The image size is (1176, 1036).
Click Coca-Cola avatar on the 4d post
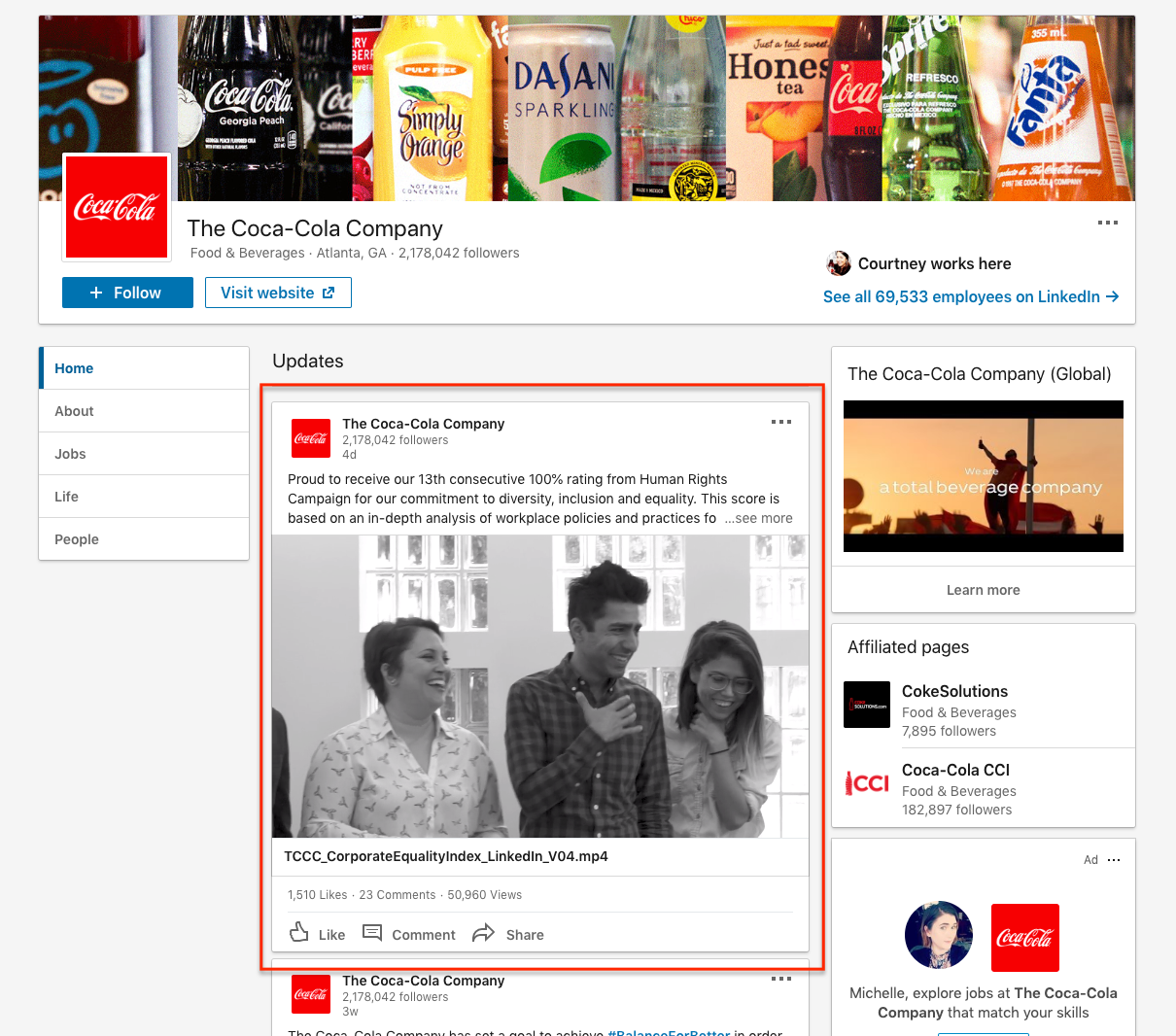click(311, 438)
